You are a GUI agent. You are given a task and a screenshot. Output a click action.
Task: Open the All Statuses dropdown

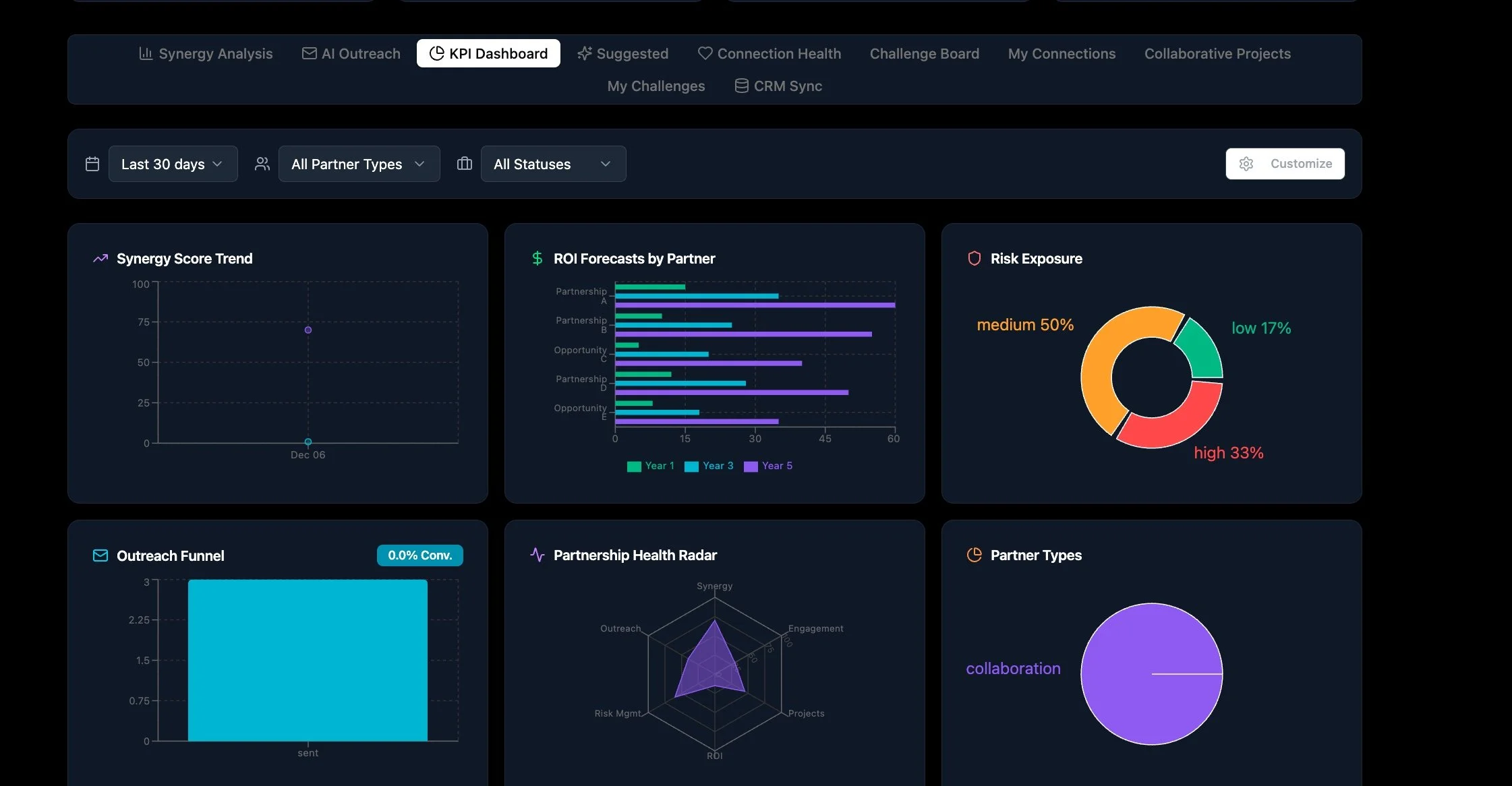click(x=553, y=164)
